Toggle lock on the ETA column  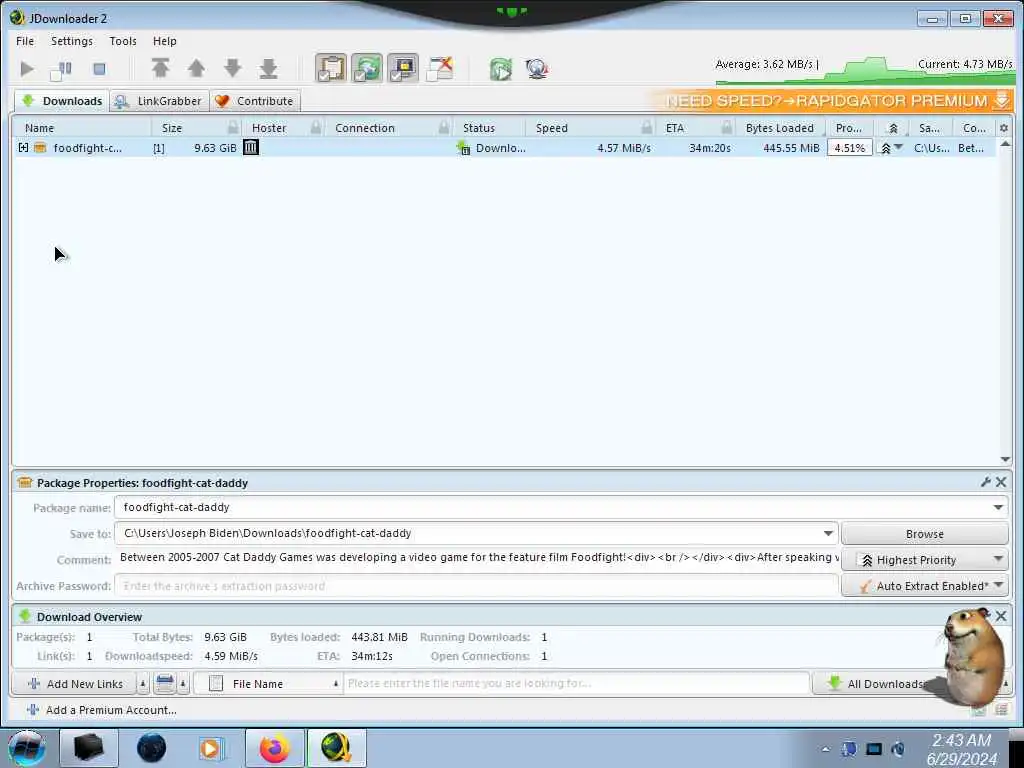pos(726,127)
